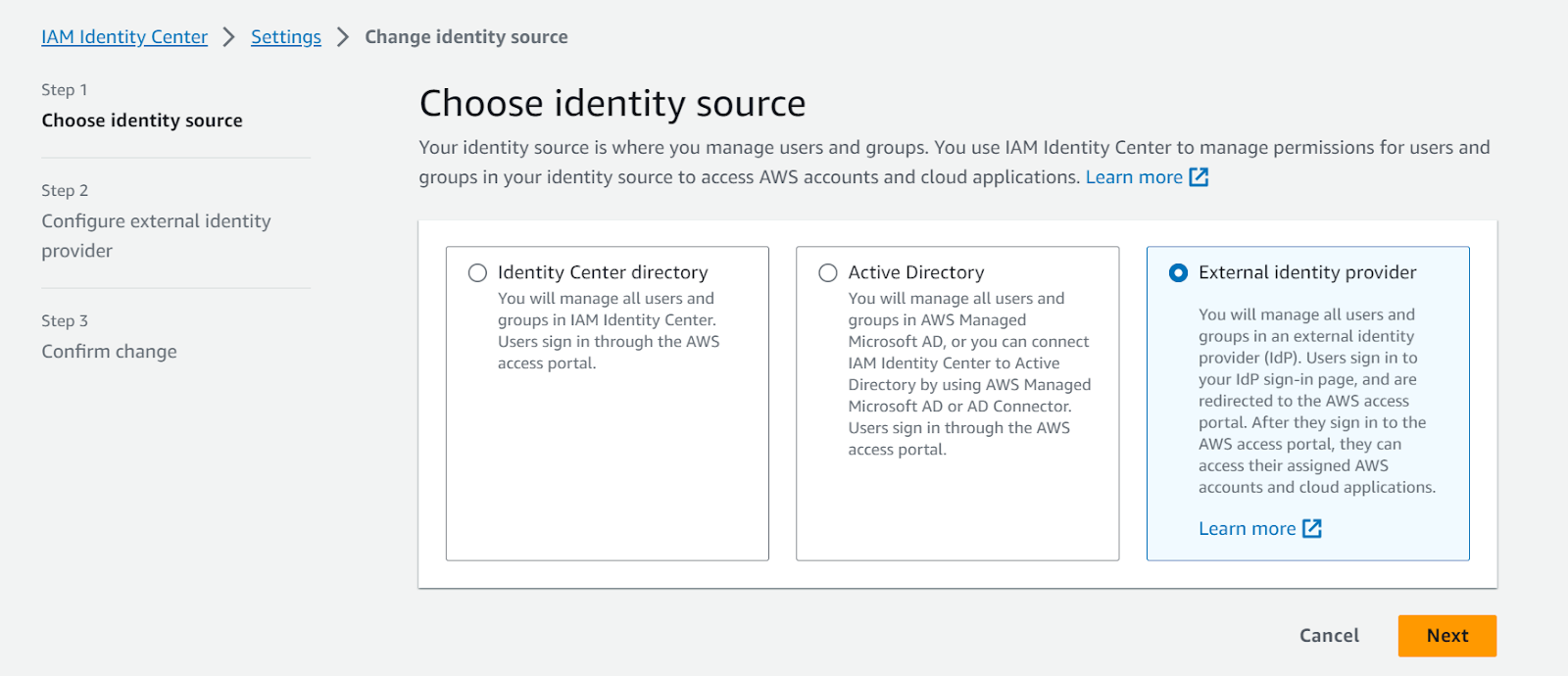This screenshot has height=676, width=1568.
Task: Click the Identity Center directory description text
Action: tap(609, 331)
